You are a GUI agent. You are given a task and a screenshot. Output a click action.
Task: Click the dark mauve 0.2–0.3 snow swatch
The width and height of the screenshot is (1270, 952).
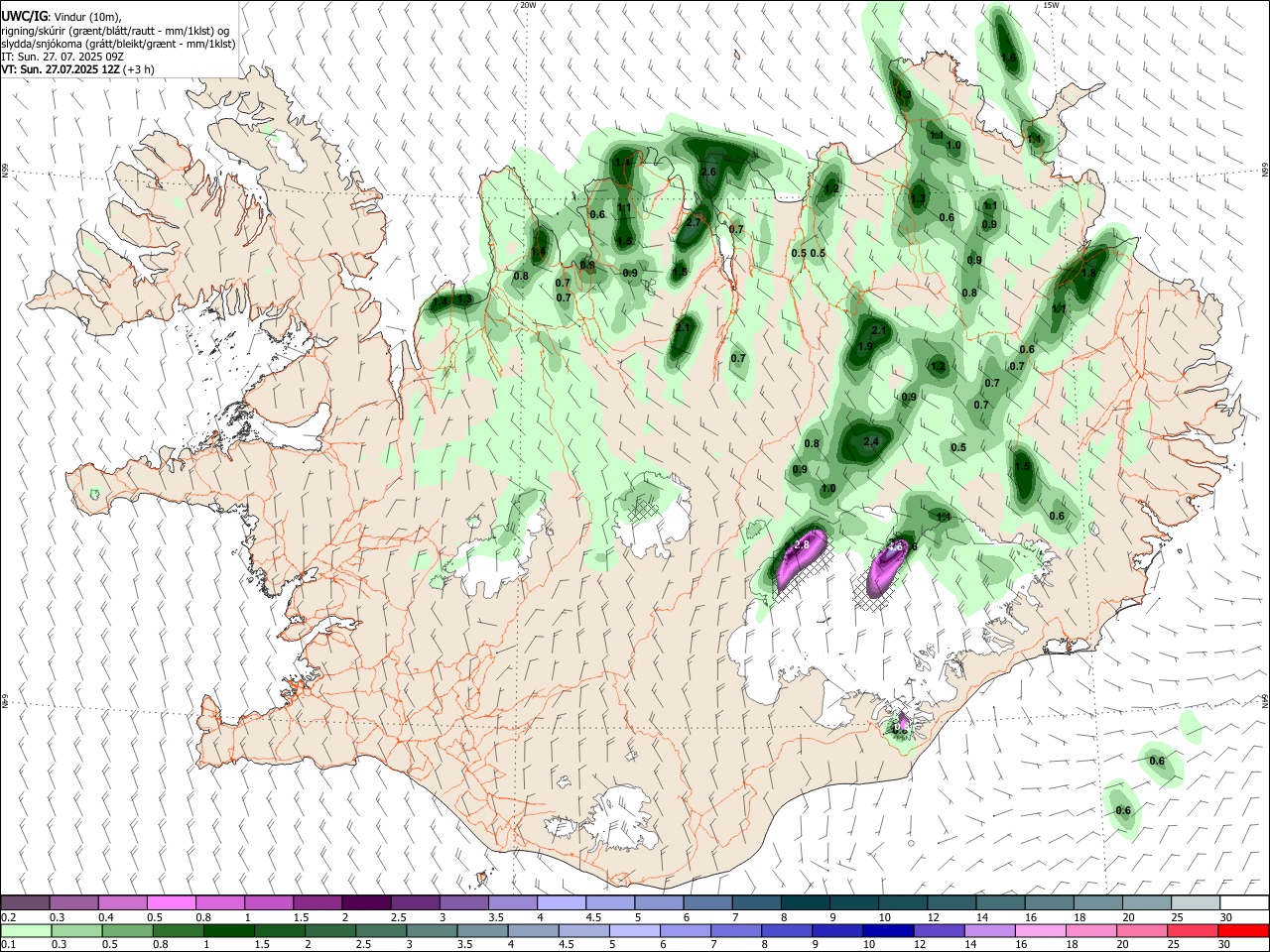25,902
